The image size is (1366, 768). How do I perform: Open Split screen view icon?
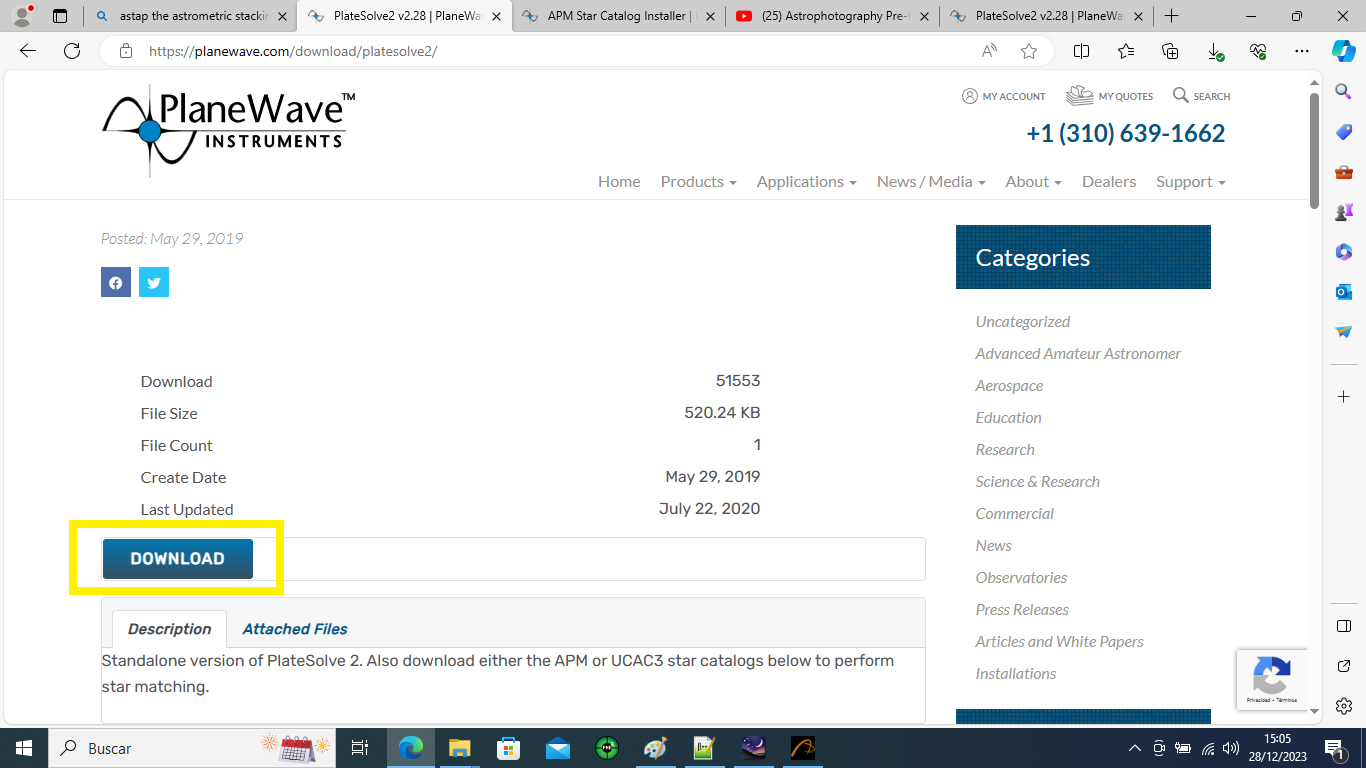point(1081,51)
